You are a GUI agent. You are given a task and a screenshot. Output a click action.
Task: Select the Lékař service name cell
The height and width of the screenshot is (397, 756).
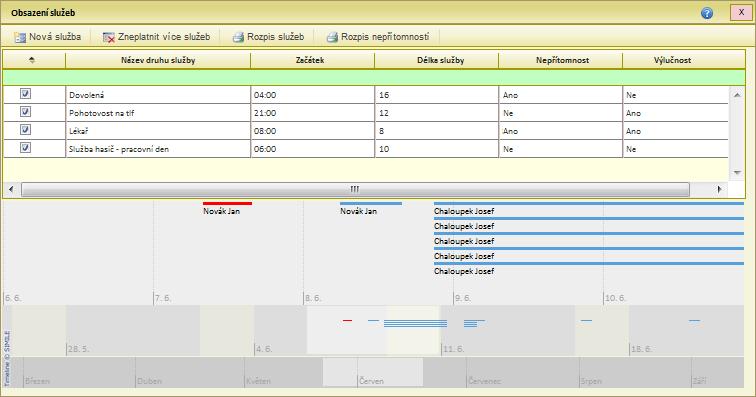point(158,131)
